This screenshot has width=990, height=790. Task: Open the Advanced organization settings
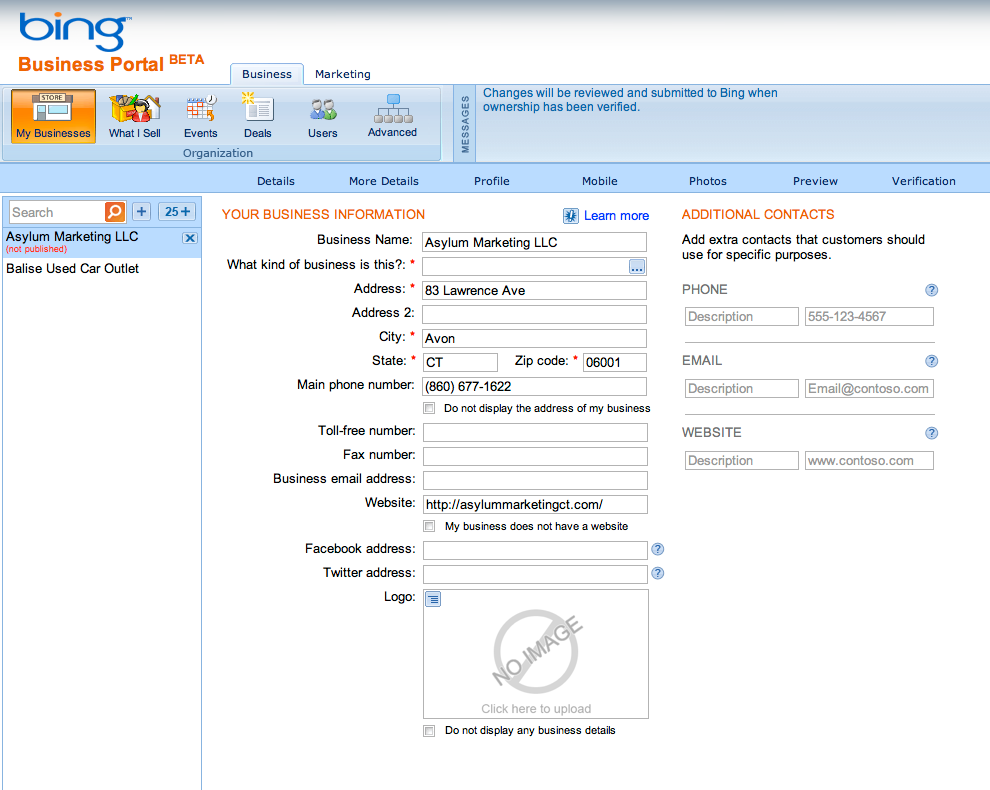(x=392, y=116)
